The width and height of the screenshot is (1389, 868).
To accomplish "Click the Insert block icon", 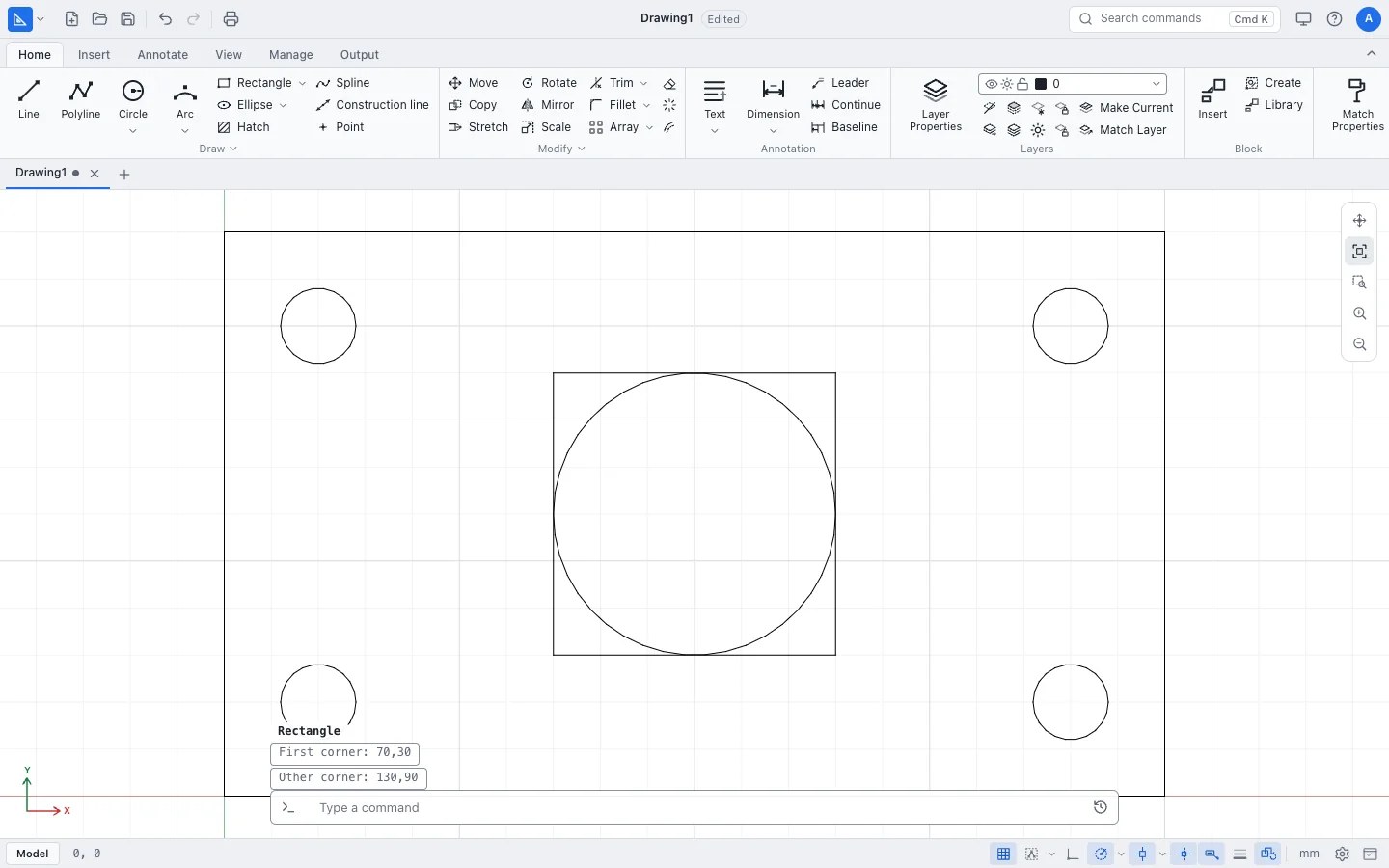I will [x=1212, y=99].
